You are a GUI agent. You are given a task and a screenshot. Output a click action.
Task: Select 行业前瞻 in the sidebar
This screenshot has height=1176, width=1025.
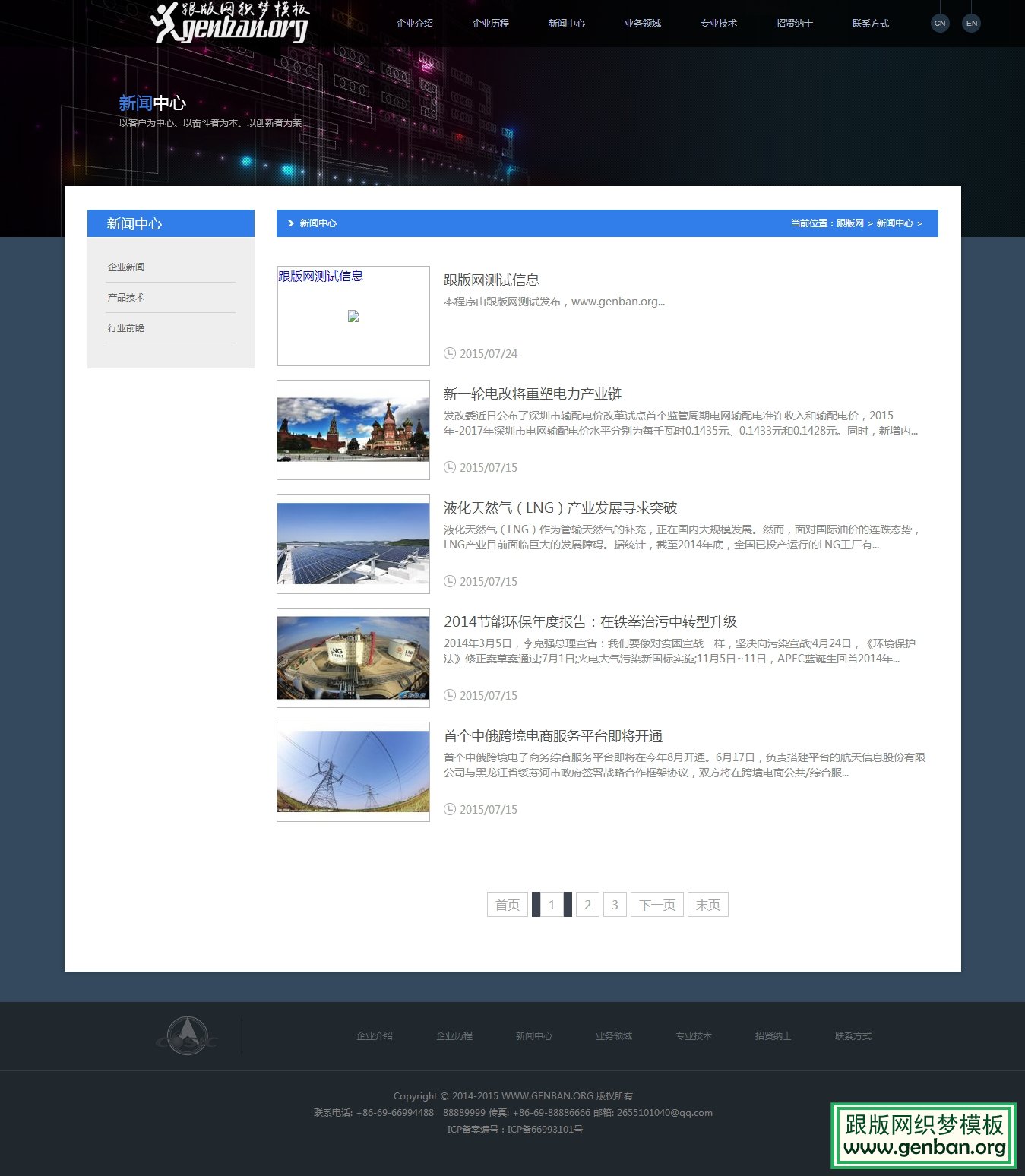(125, 327)
